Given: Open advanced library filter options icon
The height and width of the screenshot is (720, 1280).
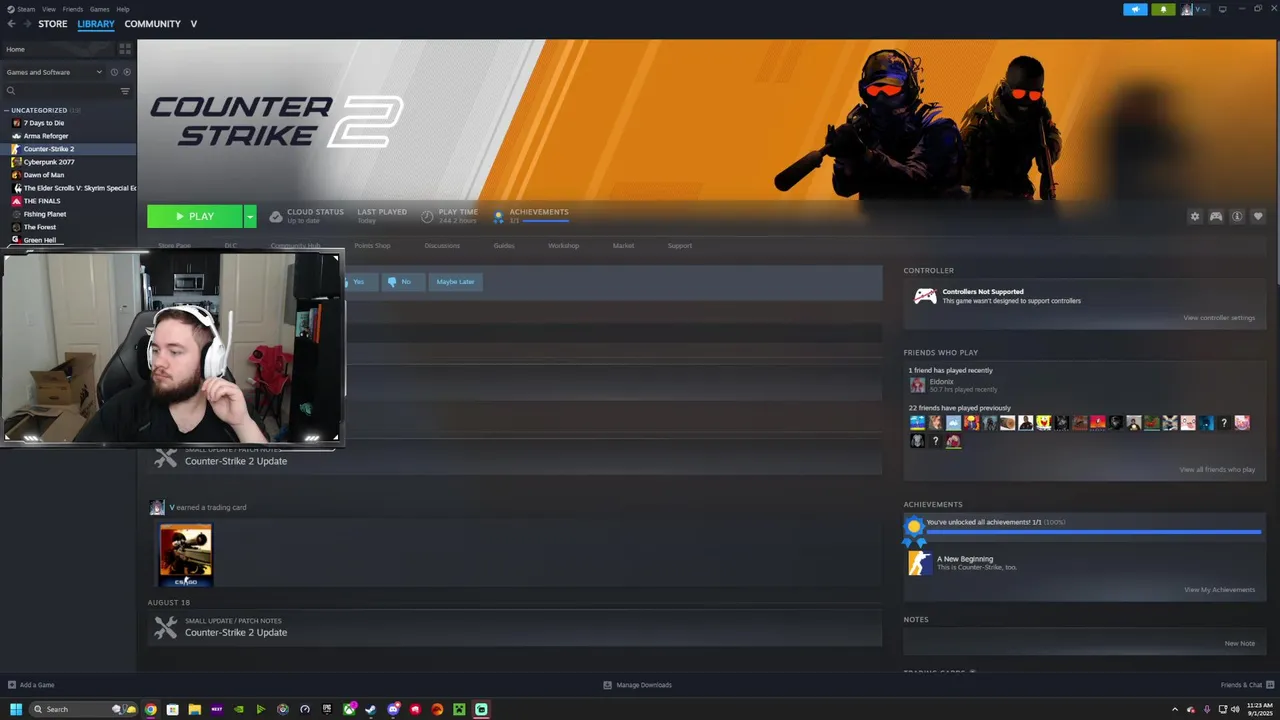Looking at the screenshot, I should point(125,91).
